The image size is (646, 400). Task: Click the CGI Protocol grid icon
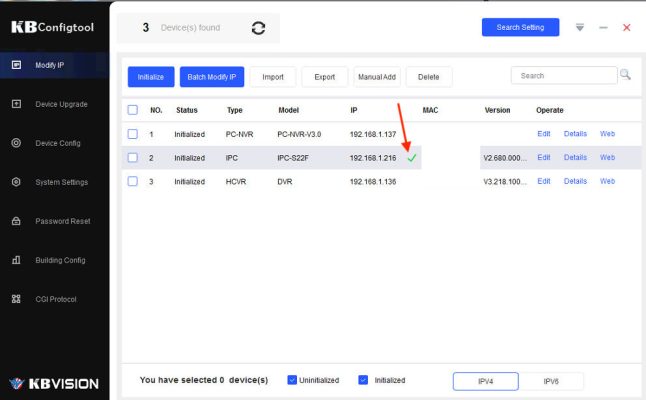click(16, 299)
